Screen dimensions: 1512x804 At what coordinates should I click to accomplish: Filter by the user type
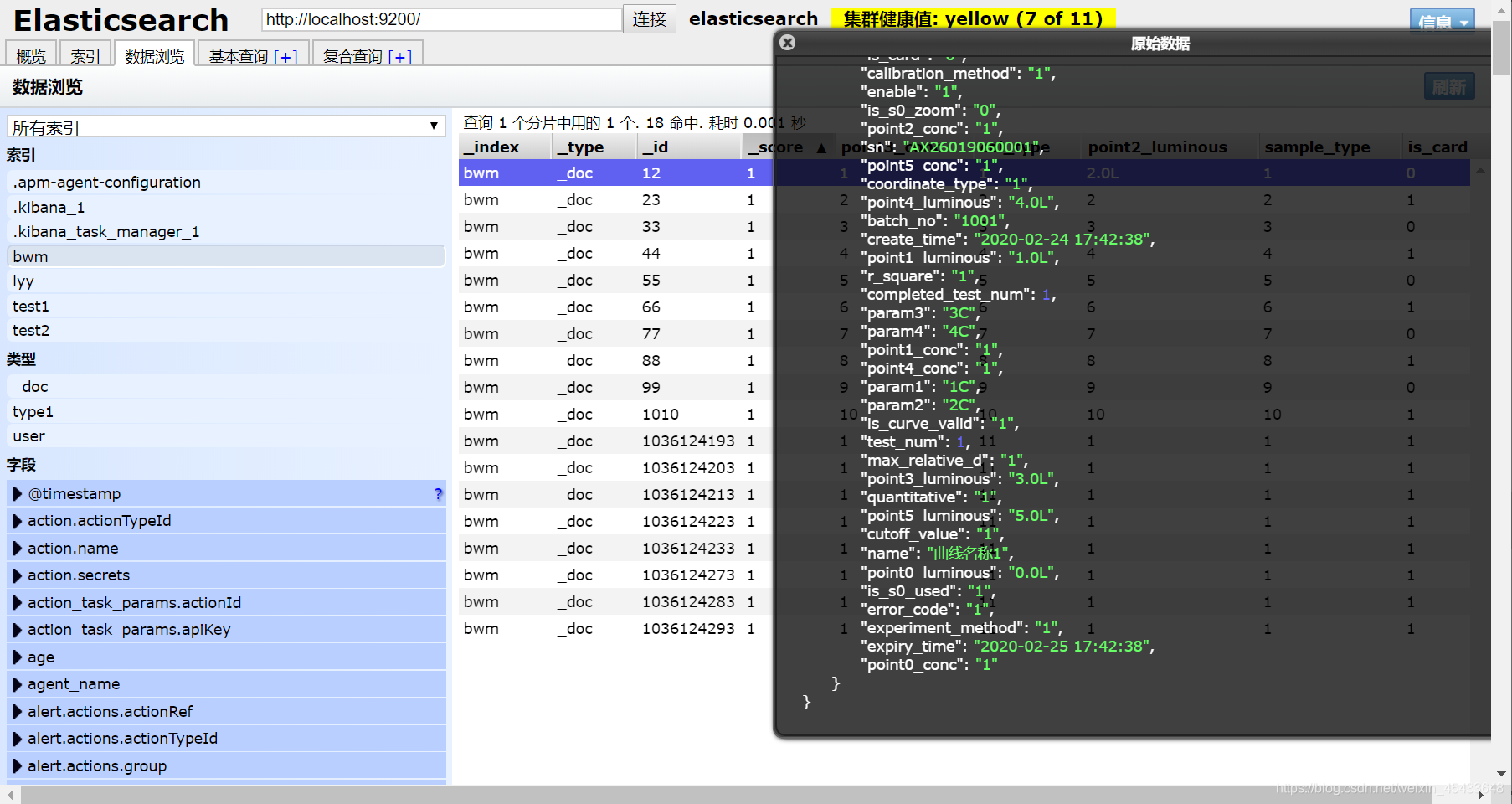(x=226, y=436)
